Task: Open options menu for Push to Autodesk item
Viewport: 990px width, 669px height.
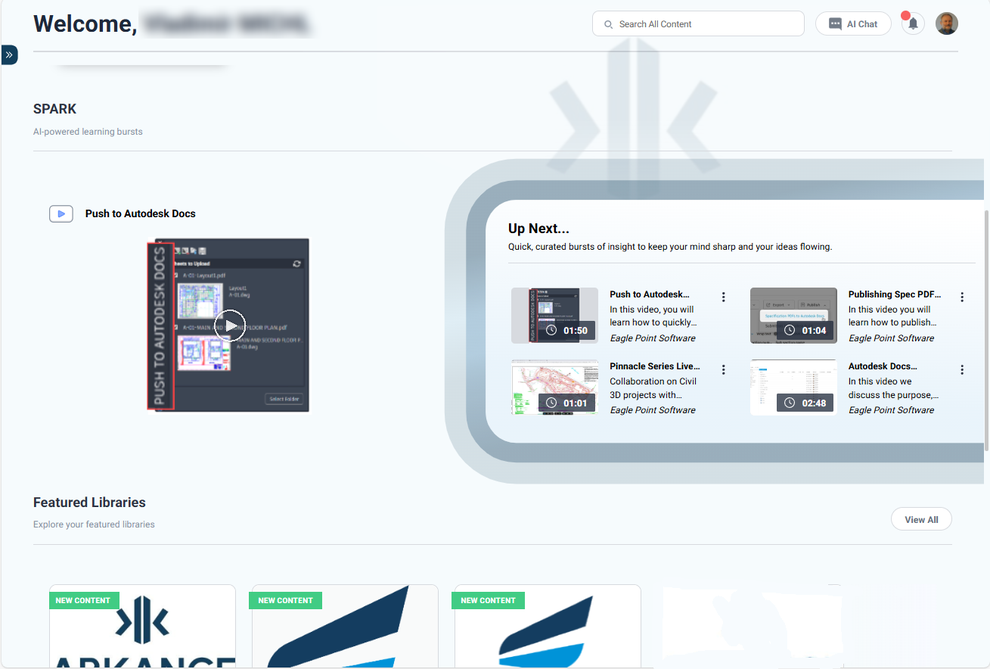Action: (723, 297)
